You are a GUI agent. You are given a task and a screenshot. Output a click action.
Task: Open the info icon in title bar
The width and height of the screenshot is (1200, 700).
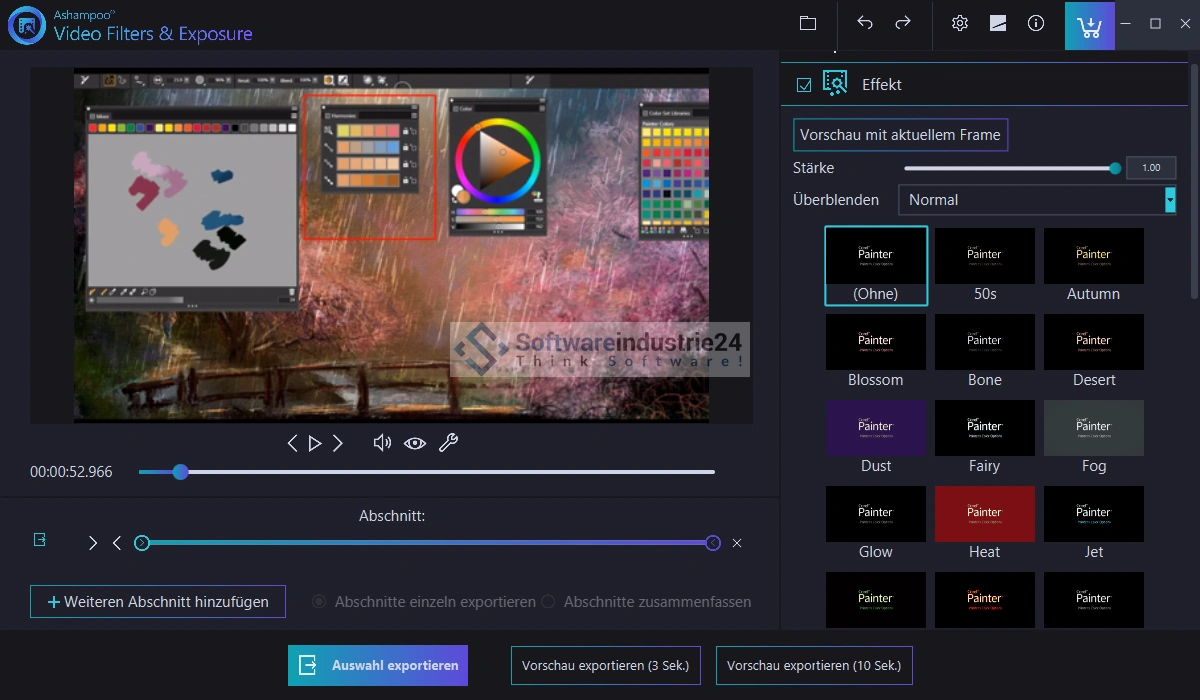[x=1036, y=24]
